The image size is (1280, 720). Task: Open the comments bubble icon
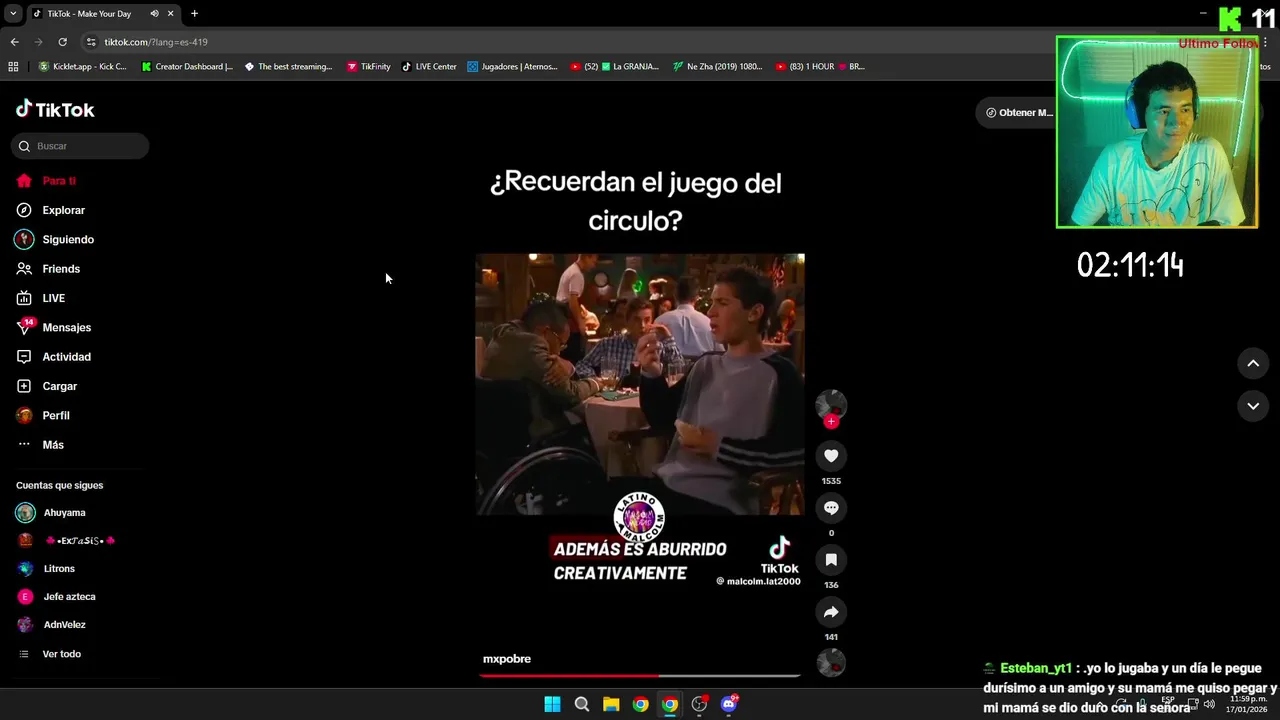click(x=831, y=508)
